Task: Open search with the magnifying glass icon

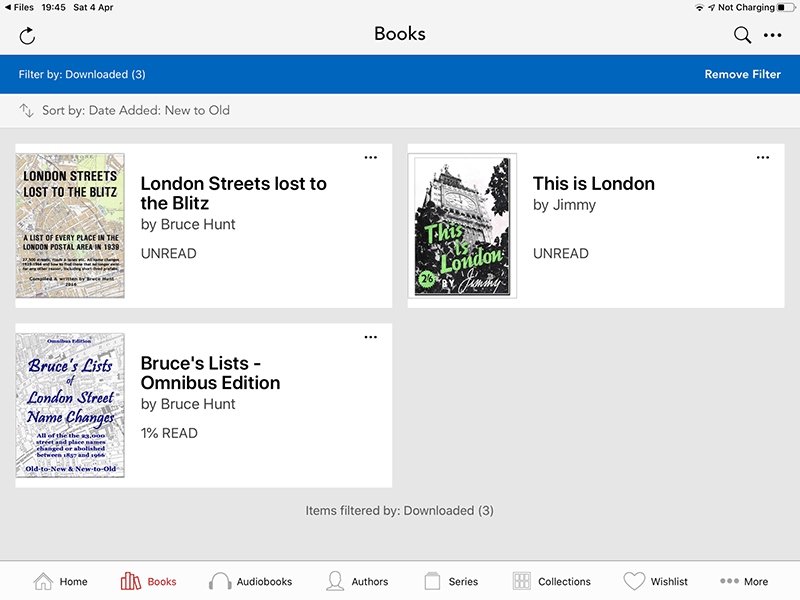Action: (742, 36)
